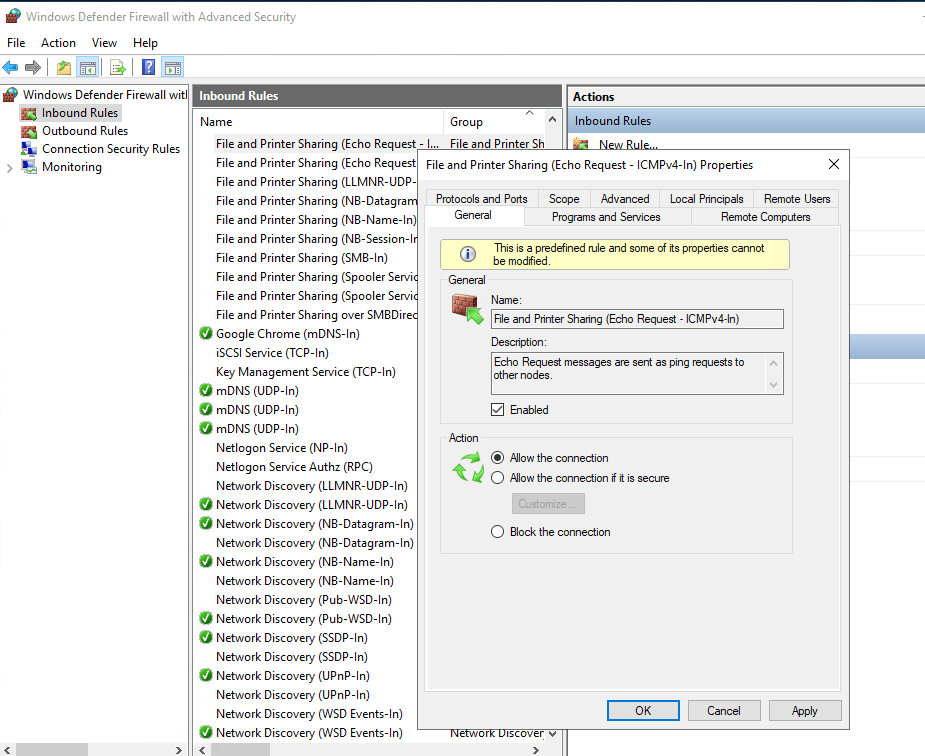Viewport: 925px width, 756px height.
Task: Toggle Show/Hide Console Tree toolbar icon
Action: [x=88, y=68]
